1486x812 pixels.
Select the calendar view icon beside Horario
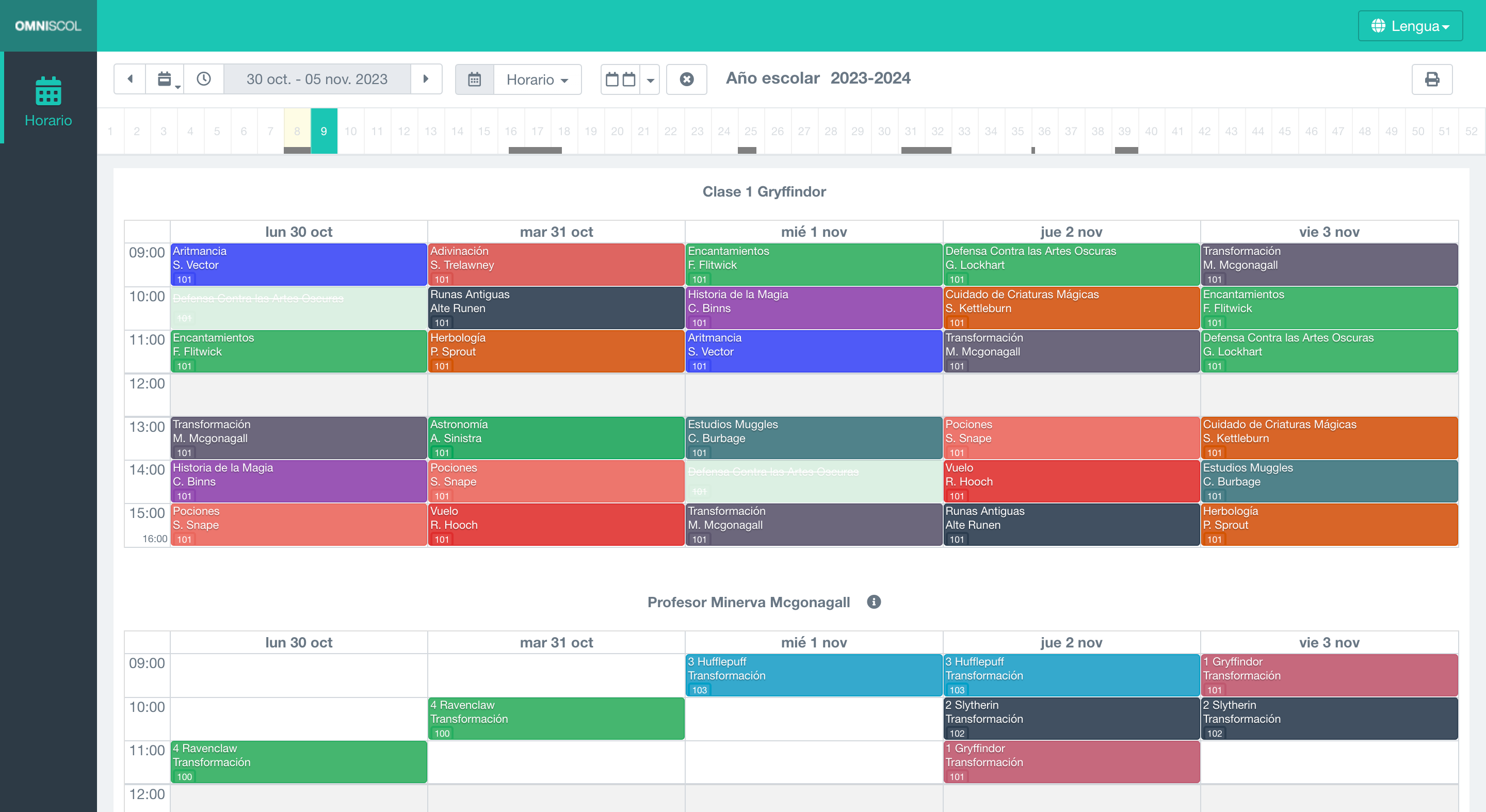(x=474, y=79)
